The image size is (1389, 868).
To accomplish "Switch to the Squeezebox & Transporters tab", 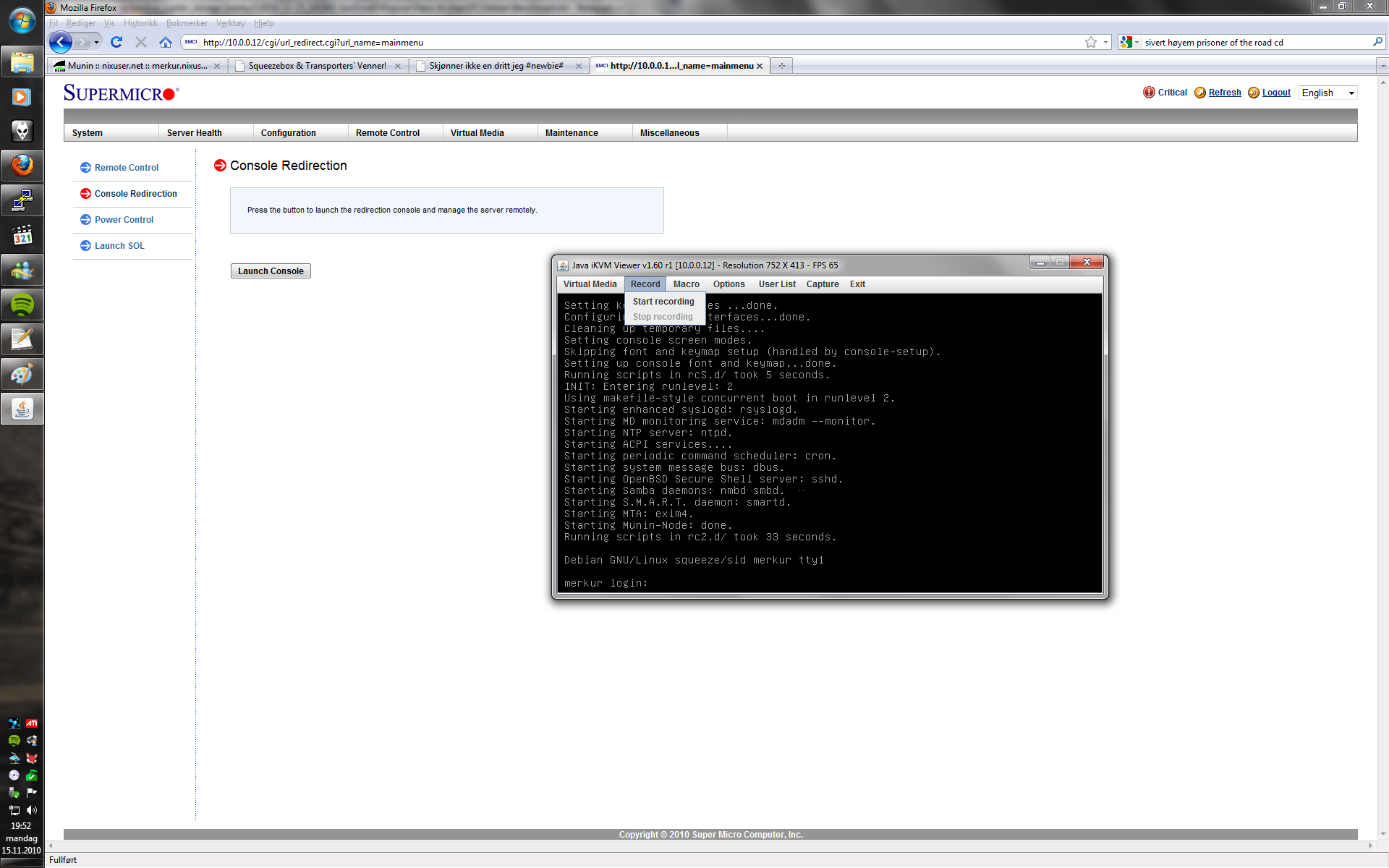I will (317, 66).
